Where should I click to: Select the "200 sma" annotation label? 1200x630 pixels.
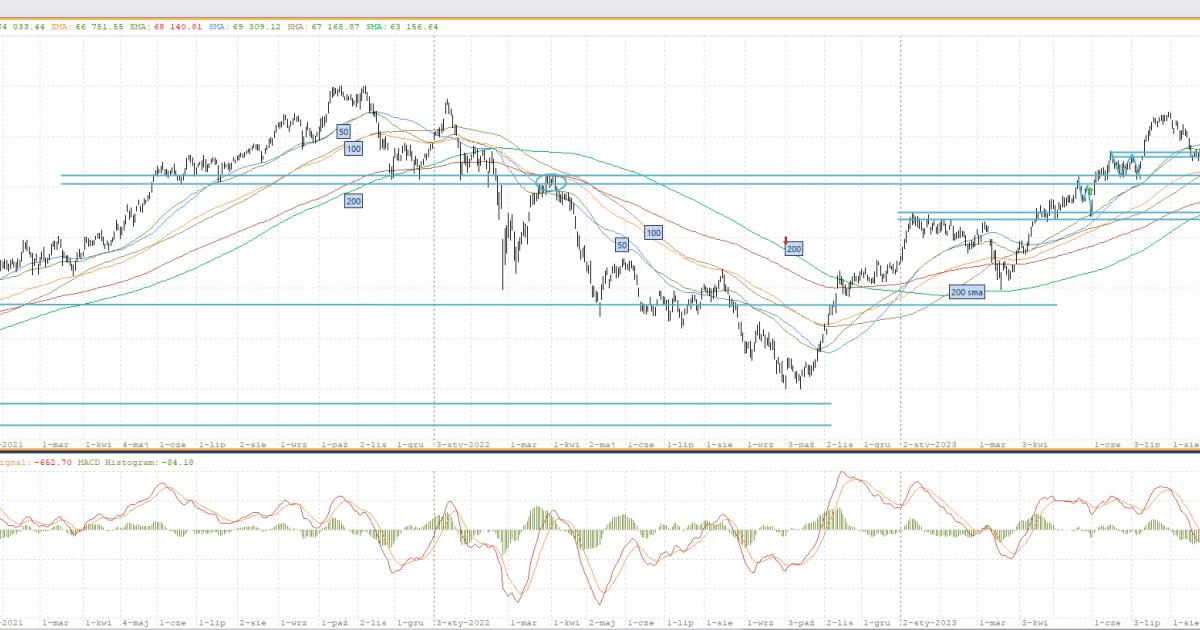(967, 293)
